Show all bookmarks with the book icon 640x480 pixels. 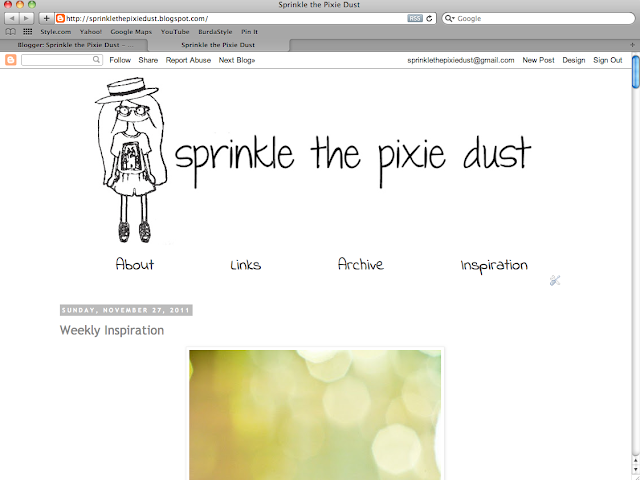(11, 31)
